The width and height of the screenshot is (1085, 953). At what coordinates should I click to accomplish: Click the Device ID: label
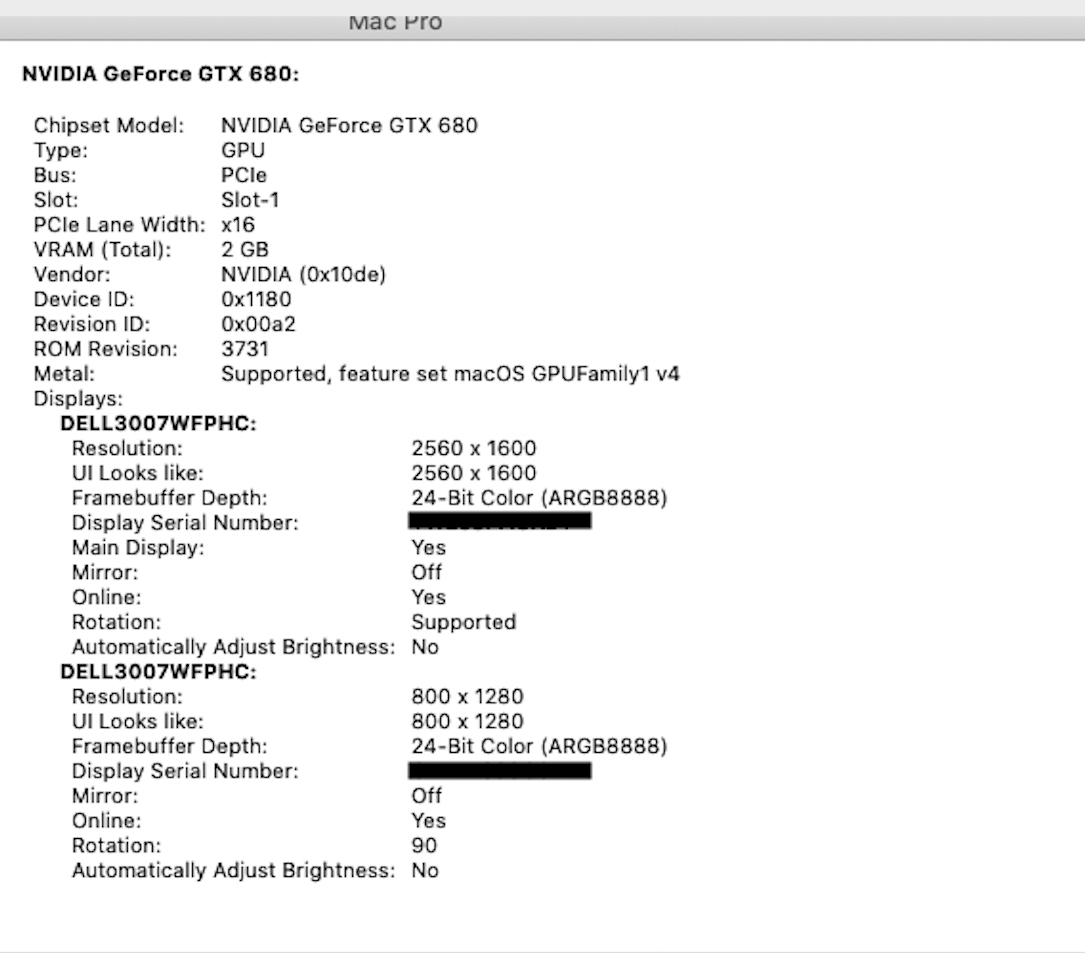[x=84, y=300]
